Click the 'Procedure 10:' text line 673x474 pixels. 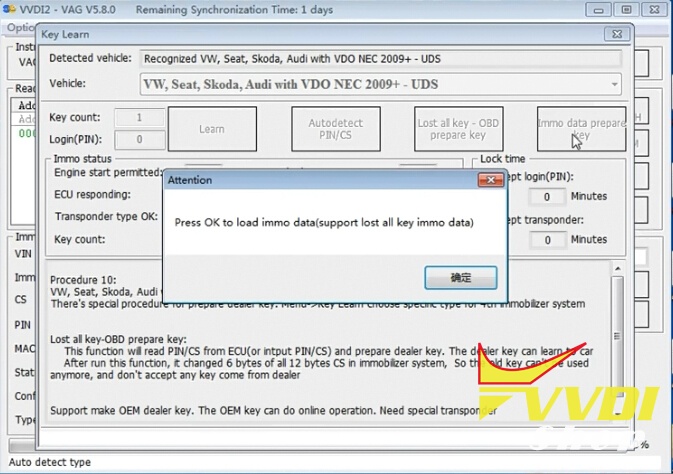click(83, 280)
